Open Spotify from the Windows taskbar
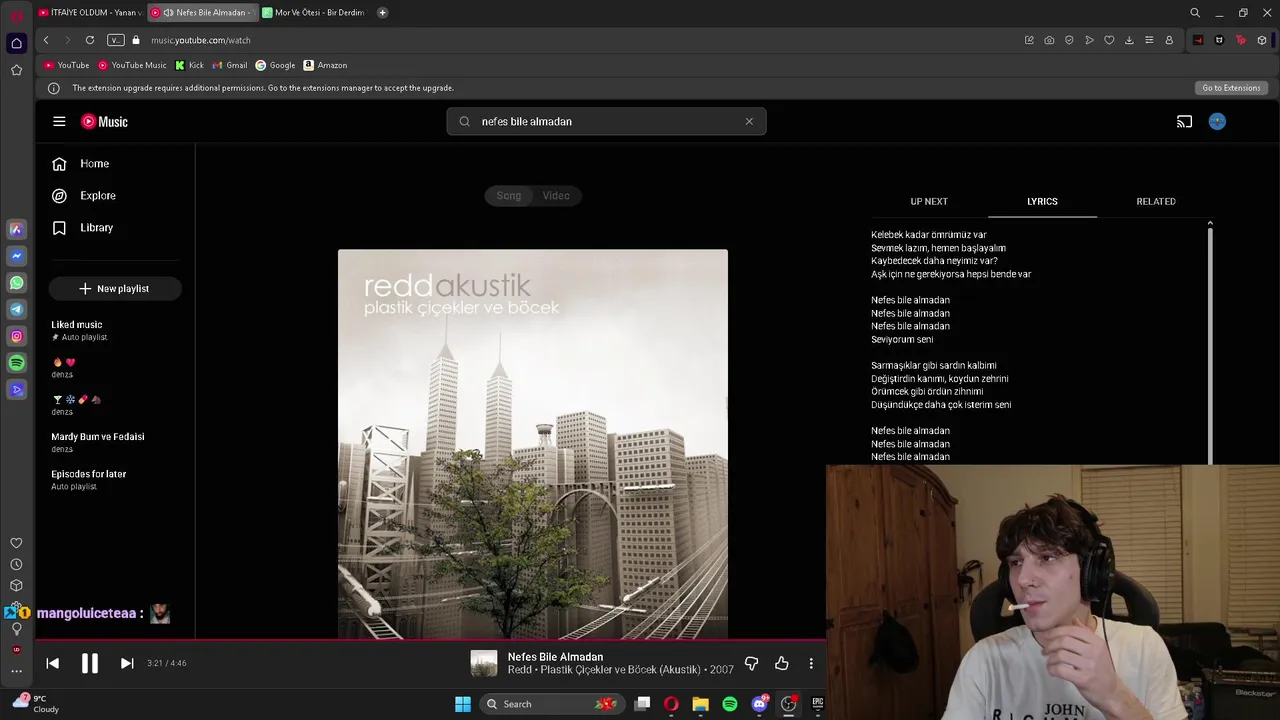The width and height of the screenshot is (1280, 720). (x=730, y=704)
